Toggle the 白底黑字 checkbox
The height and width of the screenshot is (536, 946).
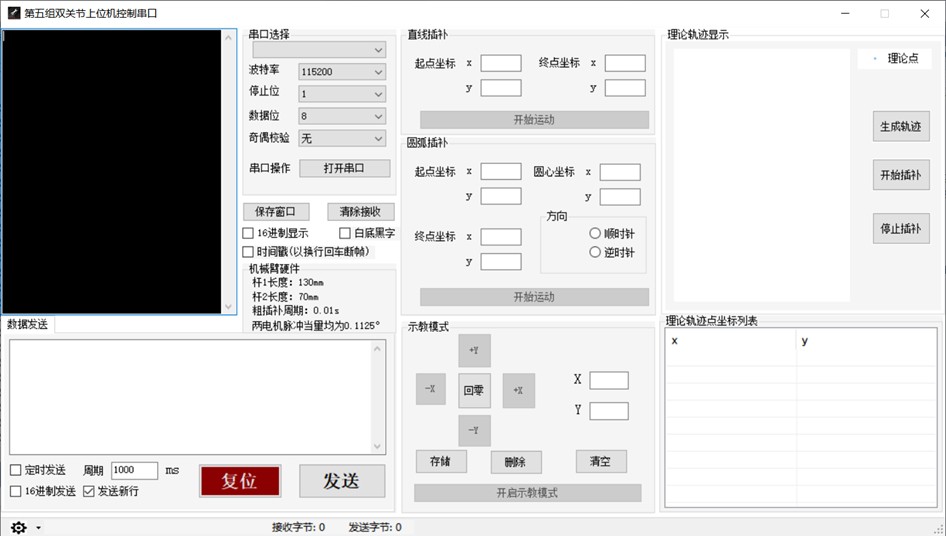(x=345, y=233)
